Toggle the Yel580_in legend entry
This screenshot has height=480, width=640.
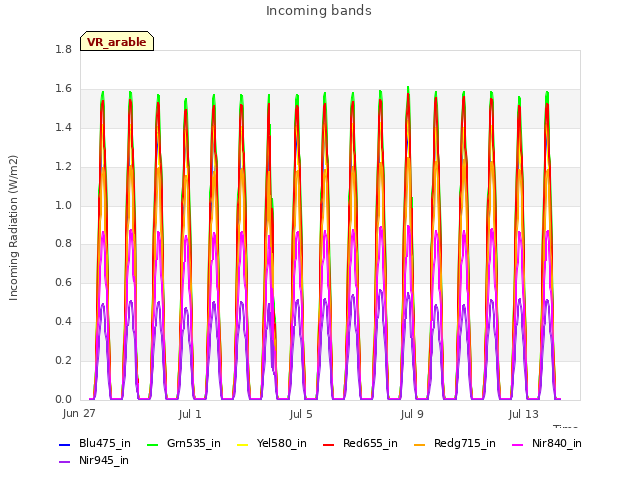272,444
